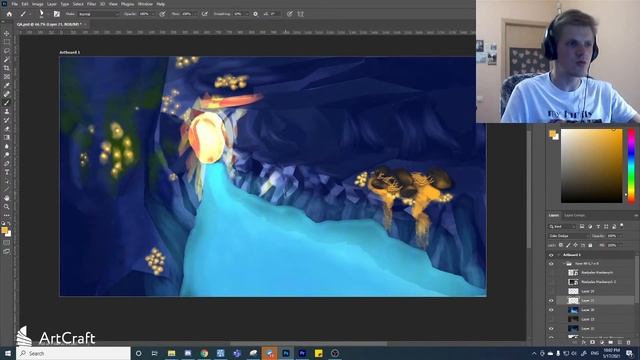The width and height of the screenshot is (640, 360).
Task: Toggle visibility of Artboard 1
Action: coord(551,255)
